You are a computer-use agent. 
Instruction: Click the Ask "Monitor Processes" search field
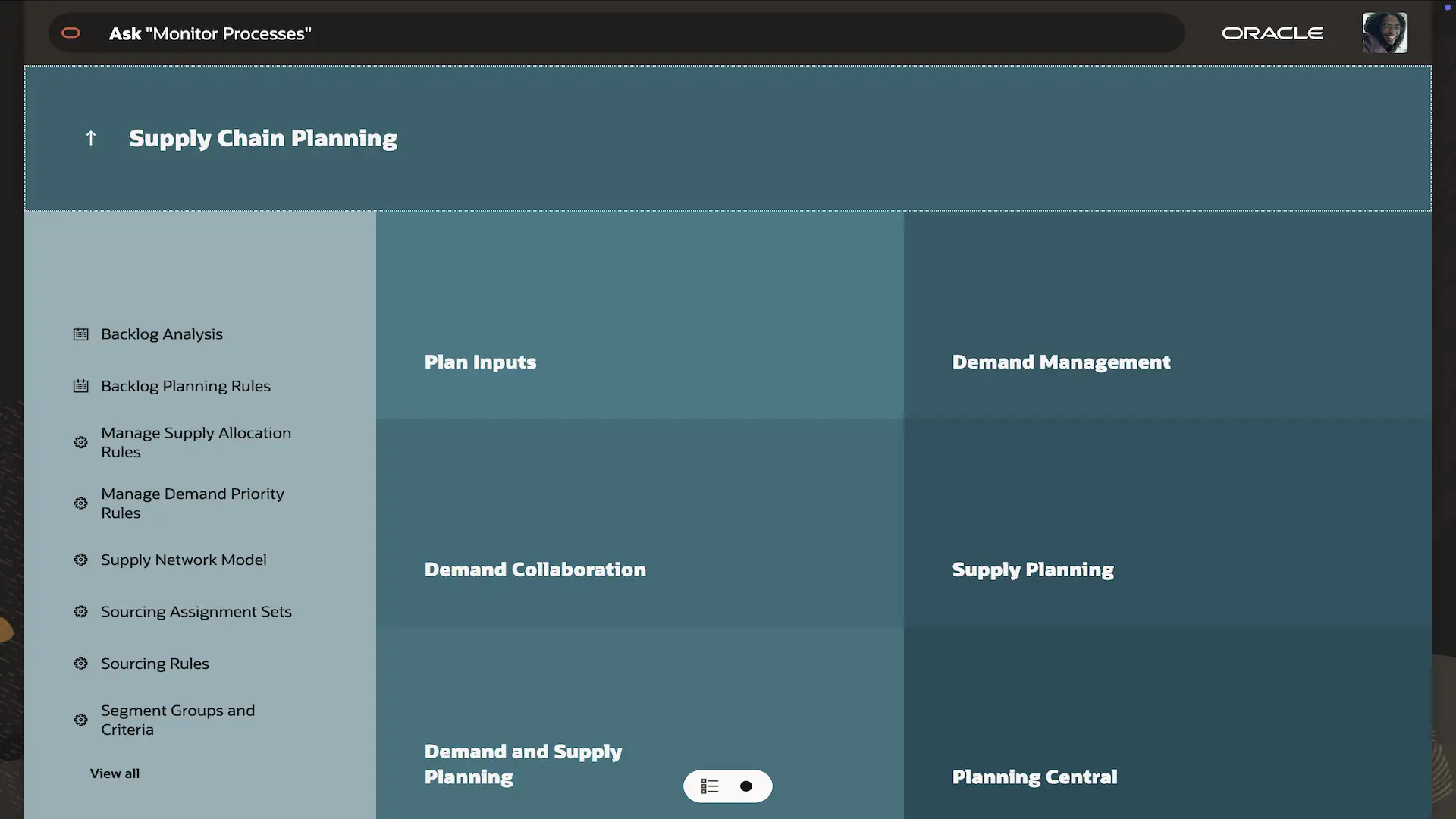[607, 33]
